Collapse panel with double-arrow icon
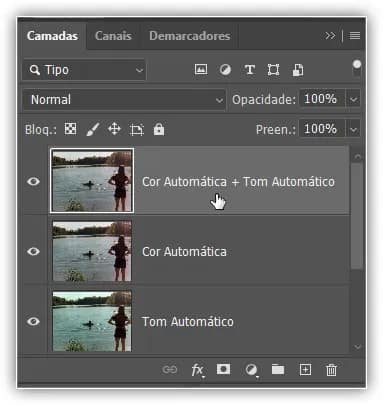This screenshot has height=405, width=383. coord(330,35)
